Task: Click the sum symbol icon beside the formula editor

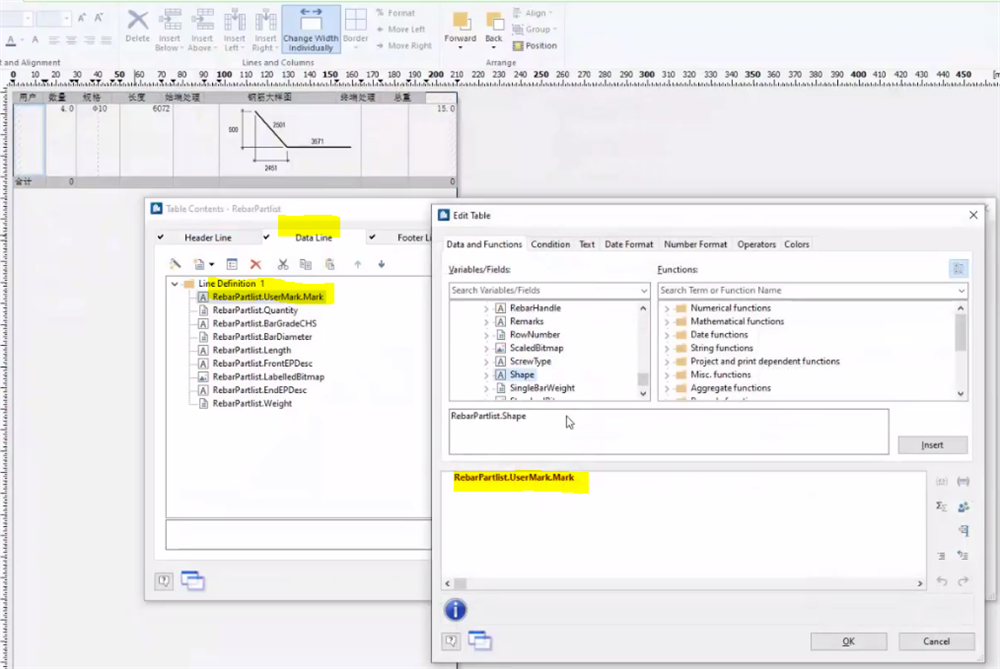Action: point(941,506)
